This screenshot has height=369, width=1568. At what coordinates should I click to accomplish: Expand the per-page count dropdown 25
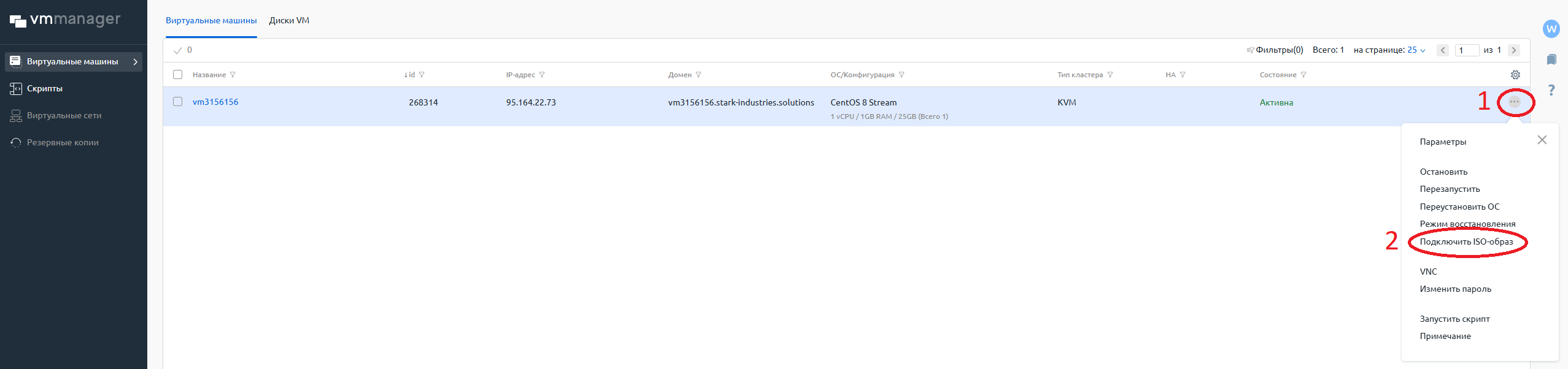pyautogui.click(x=1416, y=50)
